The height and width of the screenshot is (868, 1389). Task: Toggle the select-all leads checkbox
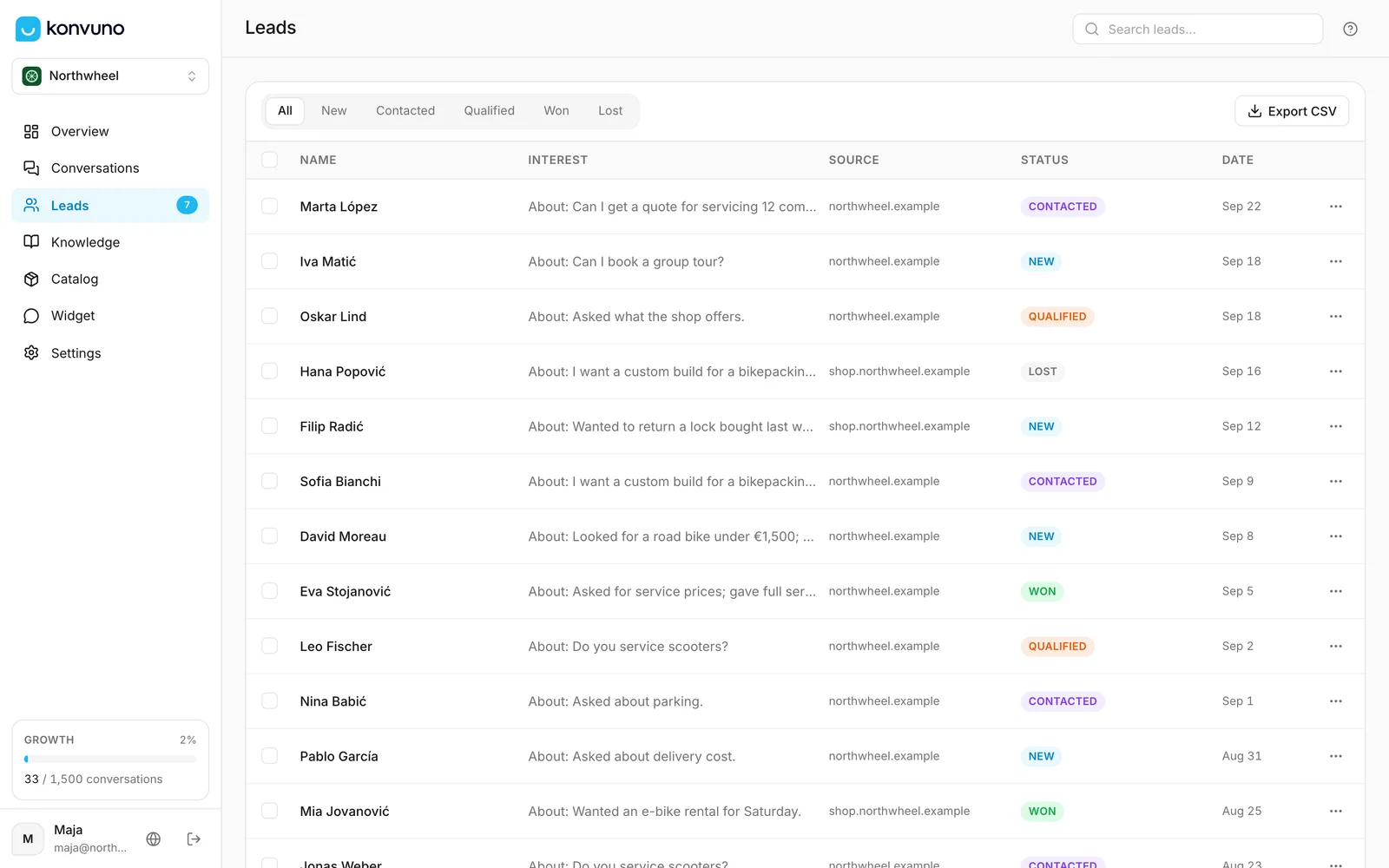[270, 160]
